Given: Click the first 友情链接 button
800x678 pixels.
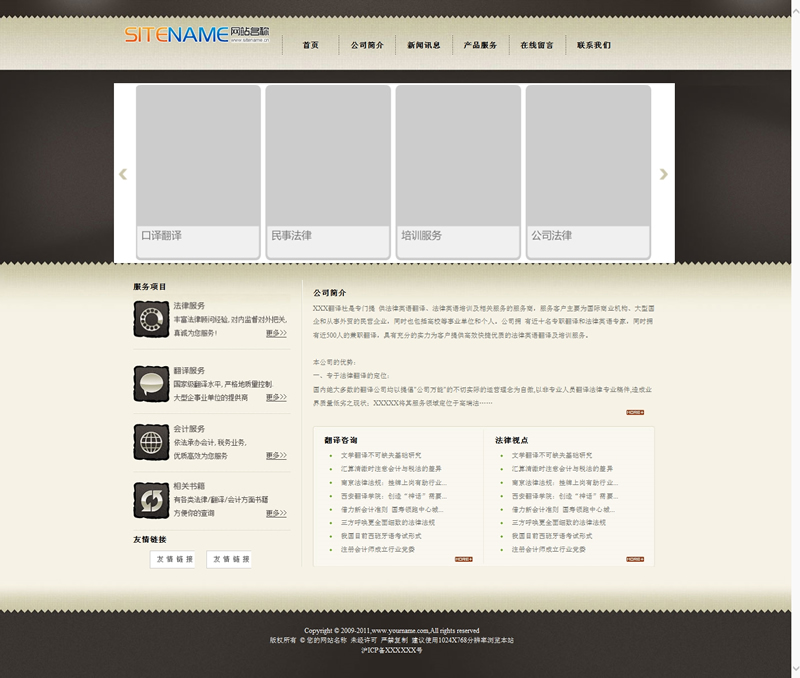Looking at the screenshot, I should tap(174, 559).
